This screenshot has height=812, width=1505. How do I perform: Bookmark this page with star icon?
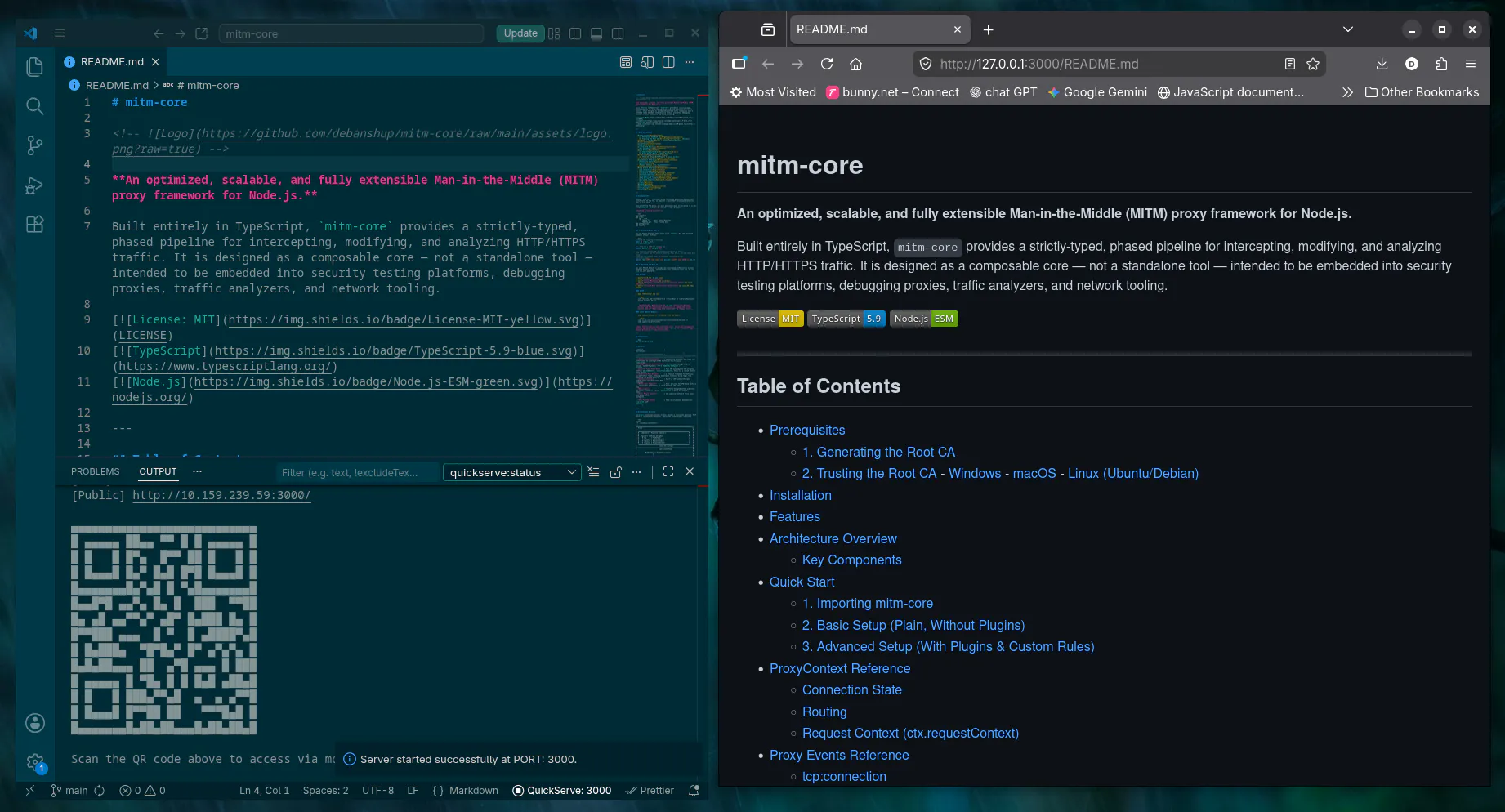tap(1313, 64)
